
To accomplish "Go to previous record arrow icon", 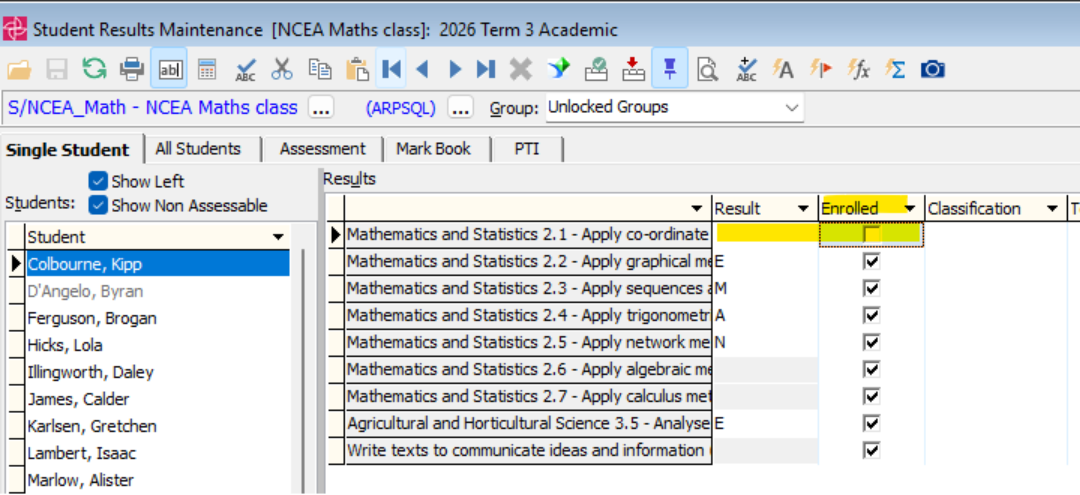I will (422, 69).
